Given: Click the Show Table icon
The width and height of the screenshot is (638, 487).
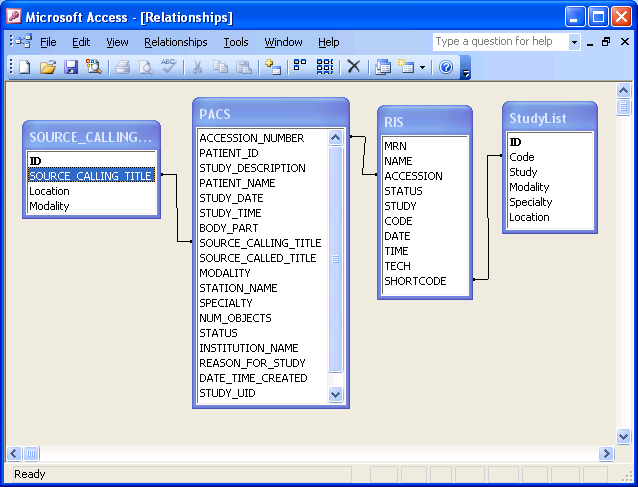Looking at the screenshot, I should pos(273,67).
